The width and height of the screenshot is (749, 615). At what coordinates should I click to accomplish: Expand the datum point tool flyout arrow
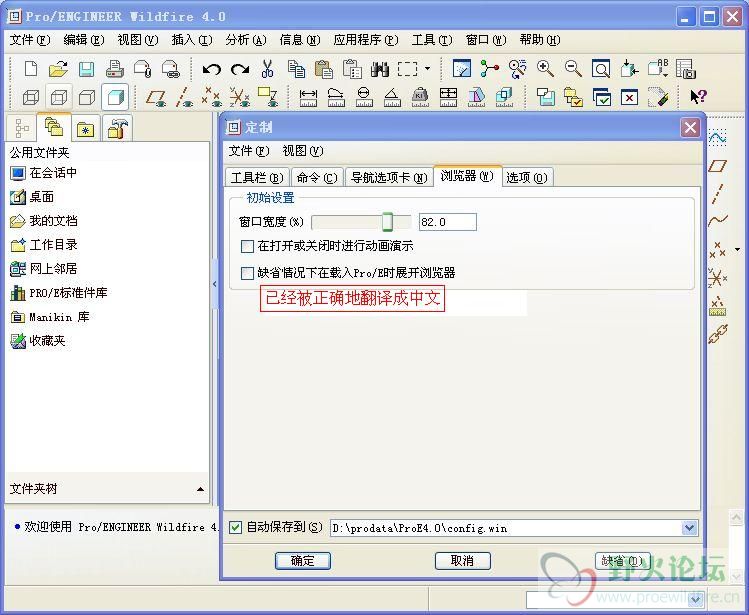(x=737, y=249)
